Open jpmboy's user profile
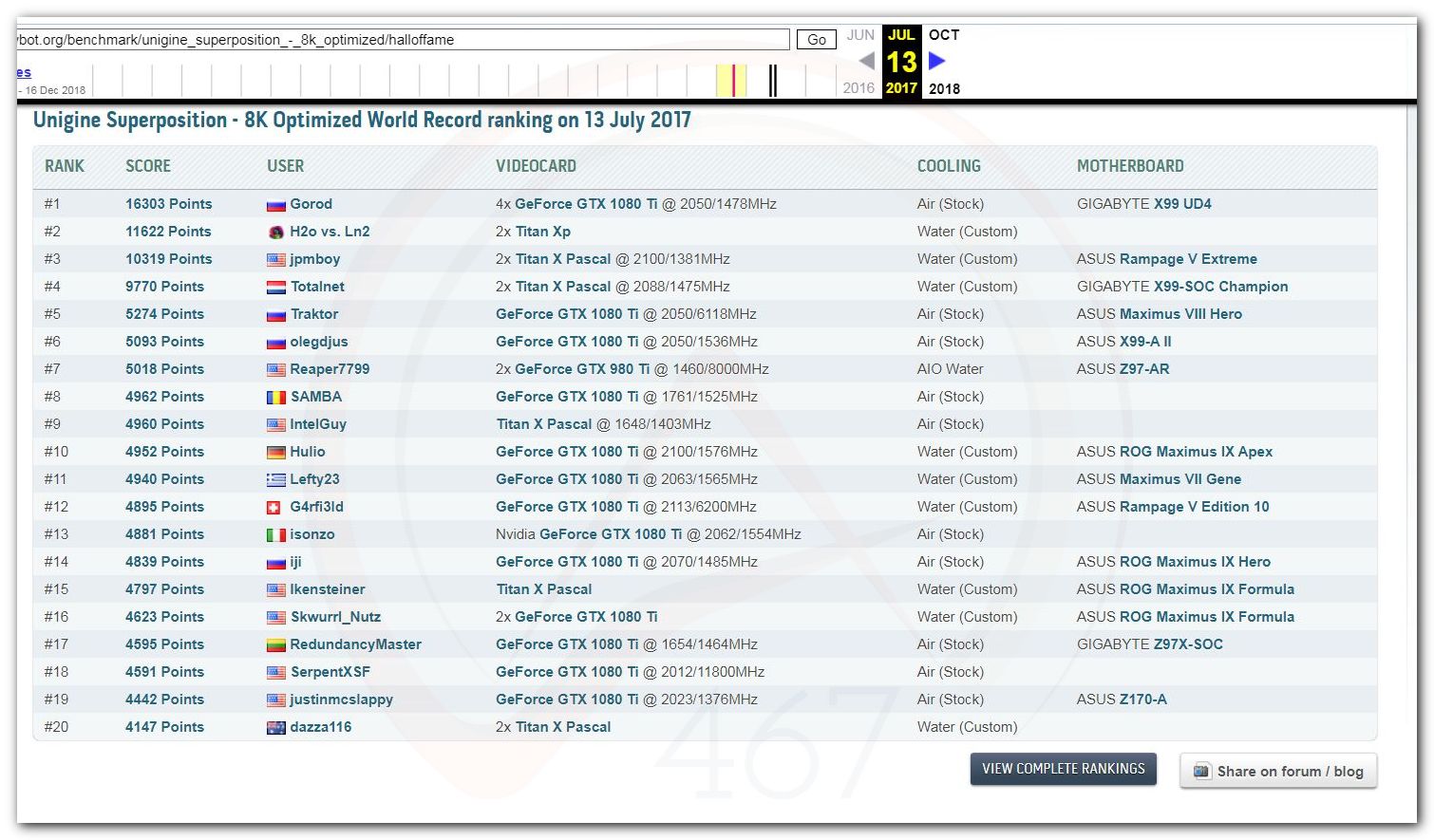This screenshot has height=840, width=1434. coord(315,259)
